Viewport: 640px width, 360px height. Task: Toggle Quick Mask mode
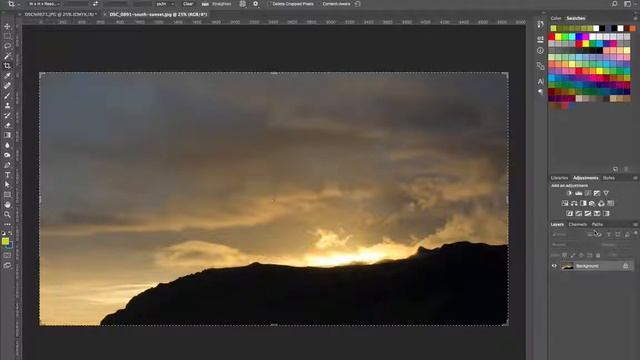pyautogui.click(x=7, y=256)
